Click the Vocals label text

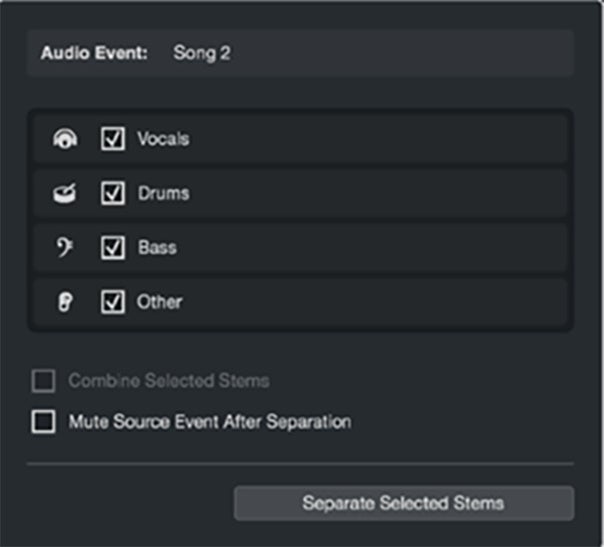163,139
